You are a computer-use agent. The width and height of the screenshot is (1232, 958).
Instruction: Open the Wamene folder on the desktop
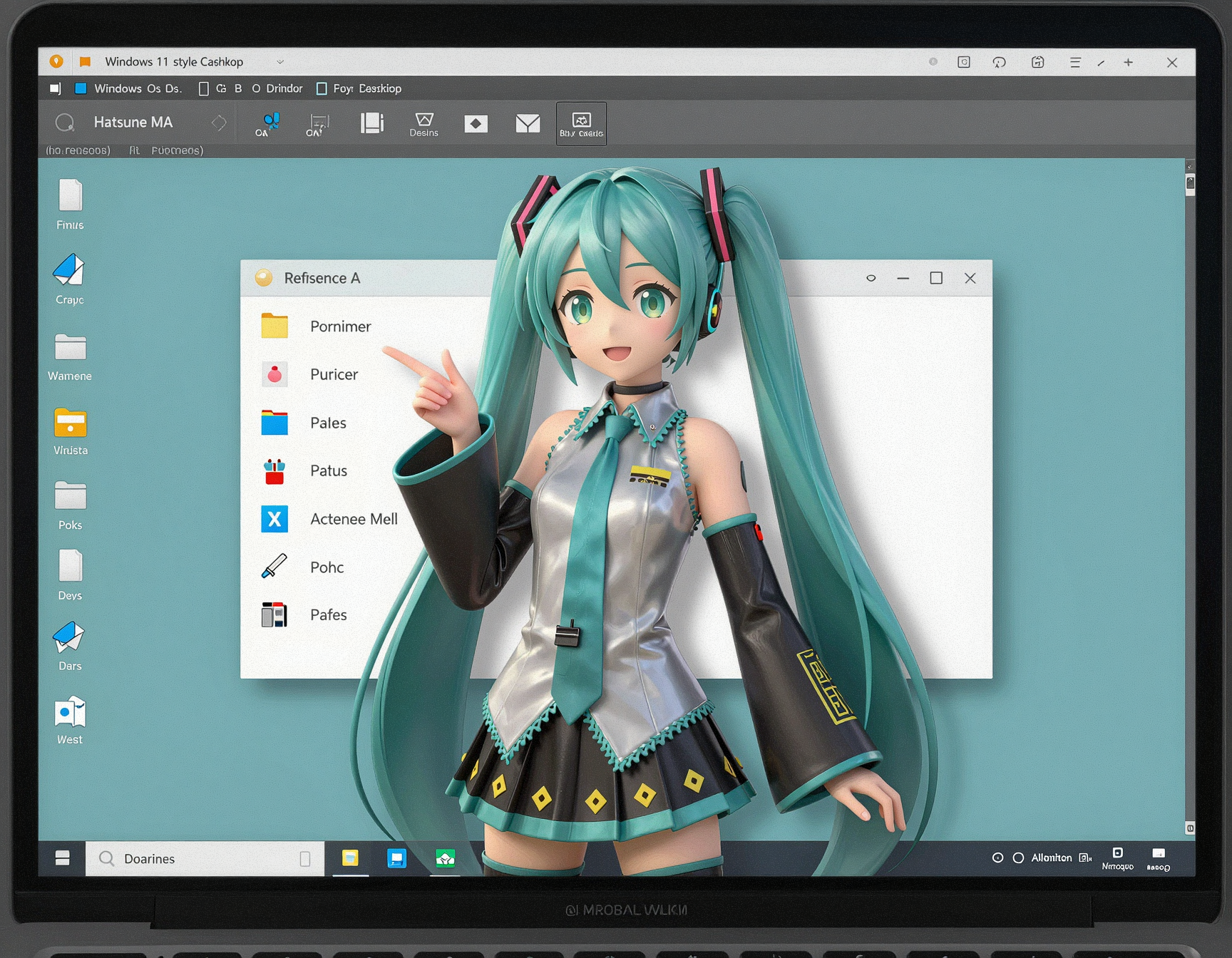coord(70,356)
